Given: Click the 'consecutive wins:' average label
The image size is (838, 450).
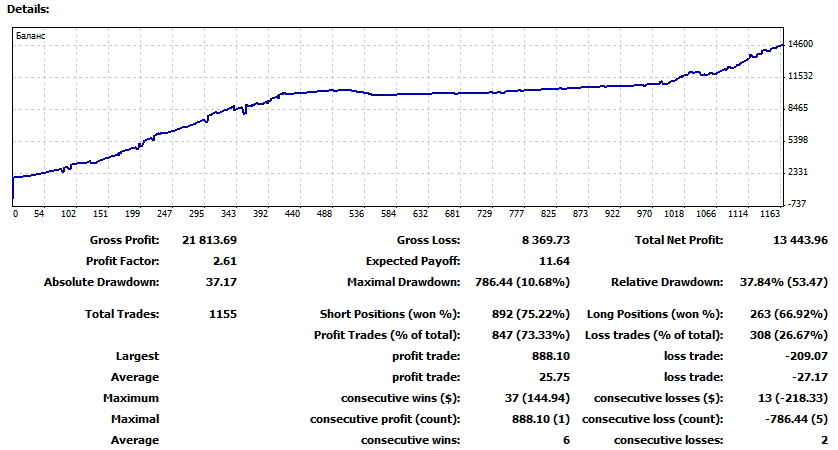Looking at the screenshot, I should [410, 440].
